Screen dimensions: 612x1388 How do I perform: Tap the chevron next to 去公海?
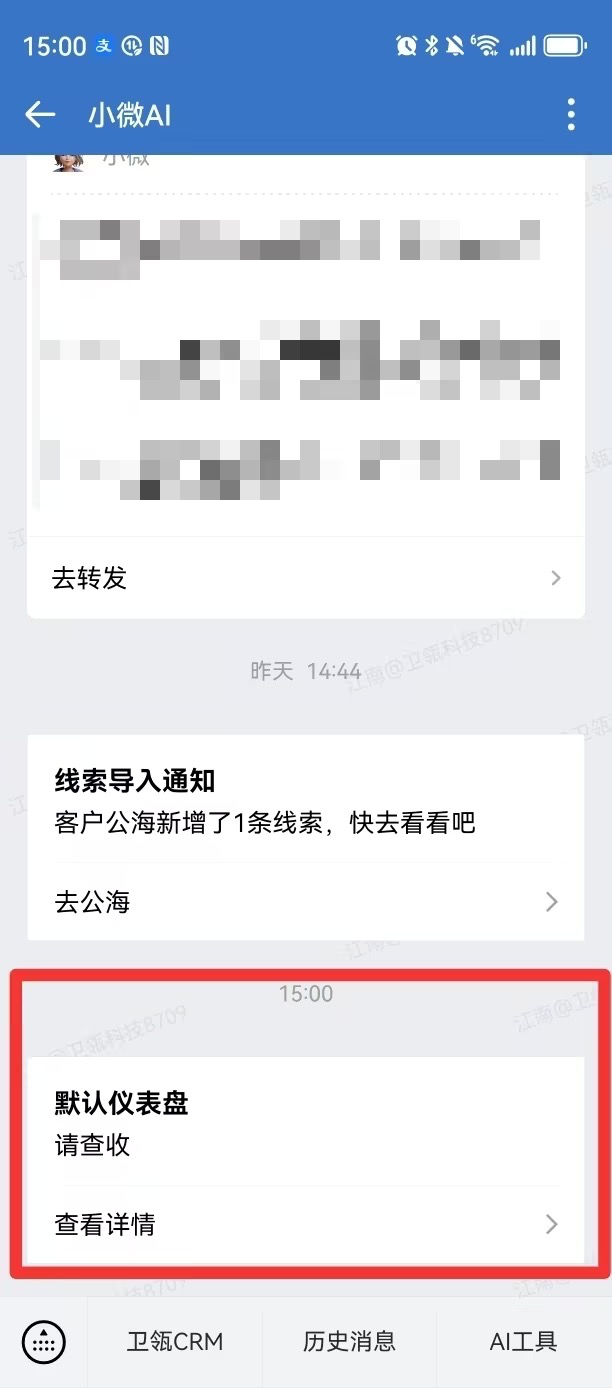552,902
